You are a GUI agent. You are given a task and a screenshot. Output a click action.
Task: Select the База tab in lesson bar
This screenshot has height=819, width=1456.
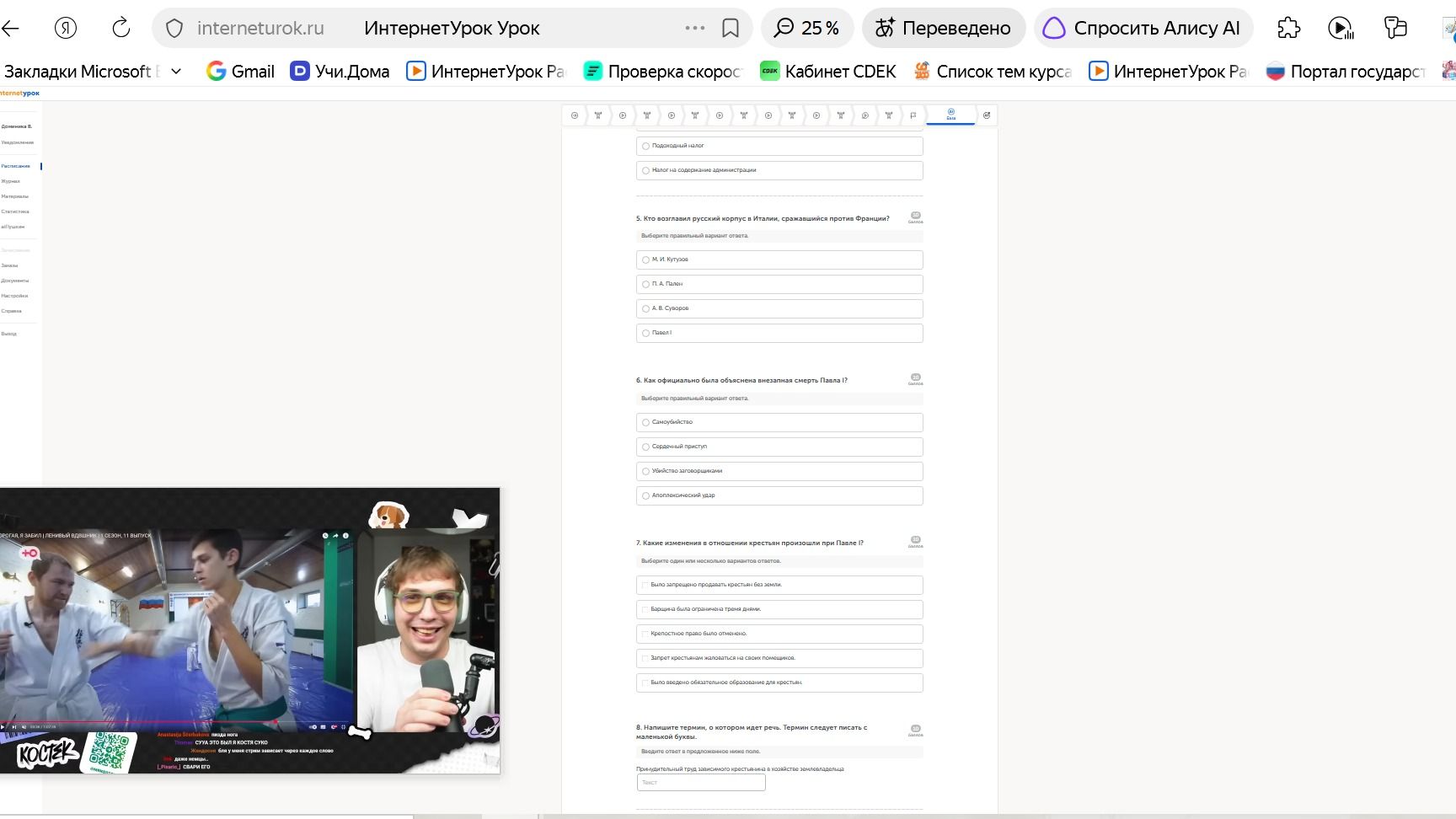click(x=950, y=115)
